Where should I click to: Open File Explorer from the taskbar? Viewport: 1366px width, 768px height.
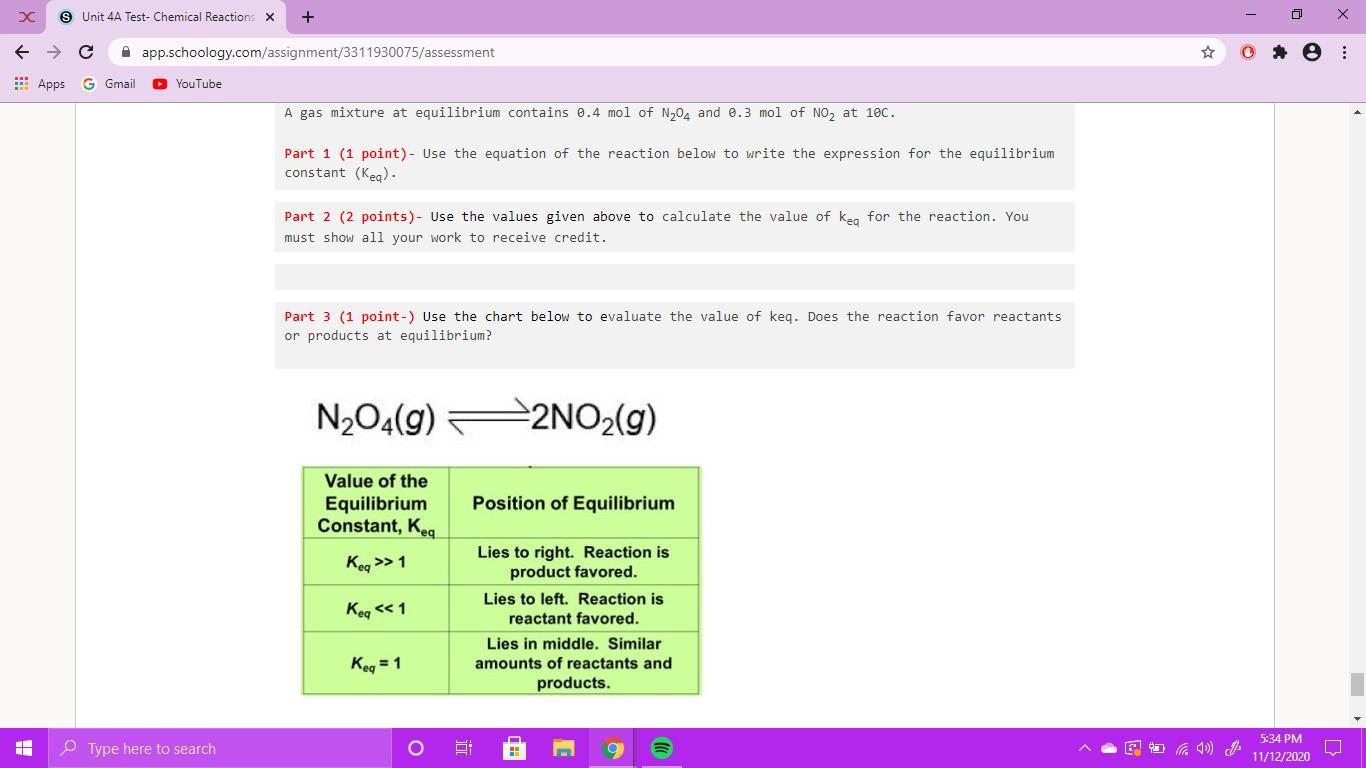coord(563,748)
